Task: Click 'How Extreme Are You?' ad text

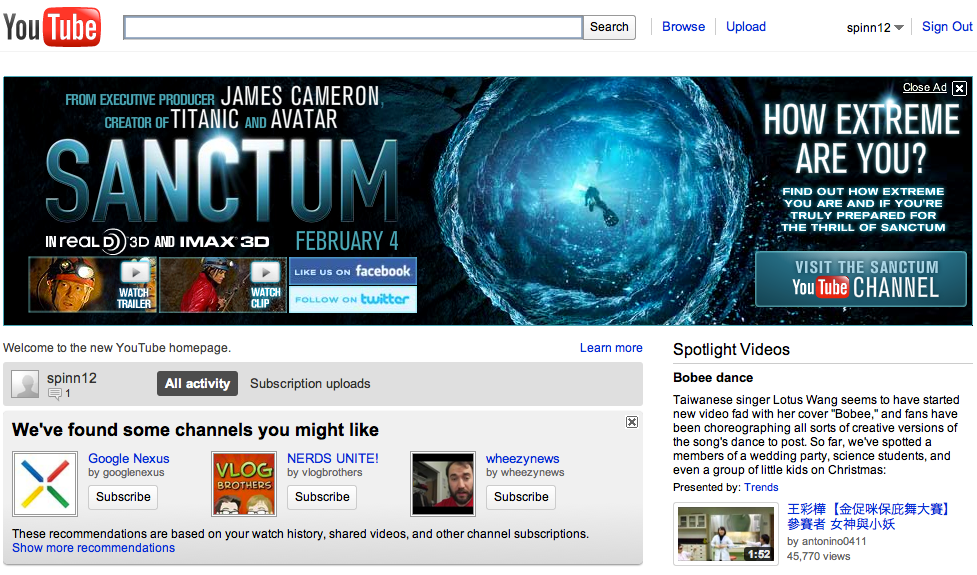Action: (861, 138)
